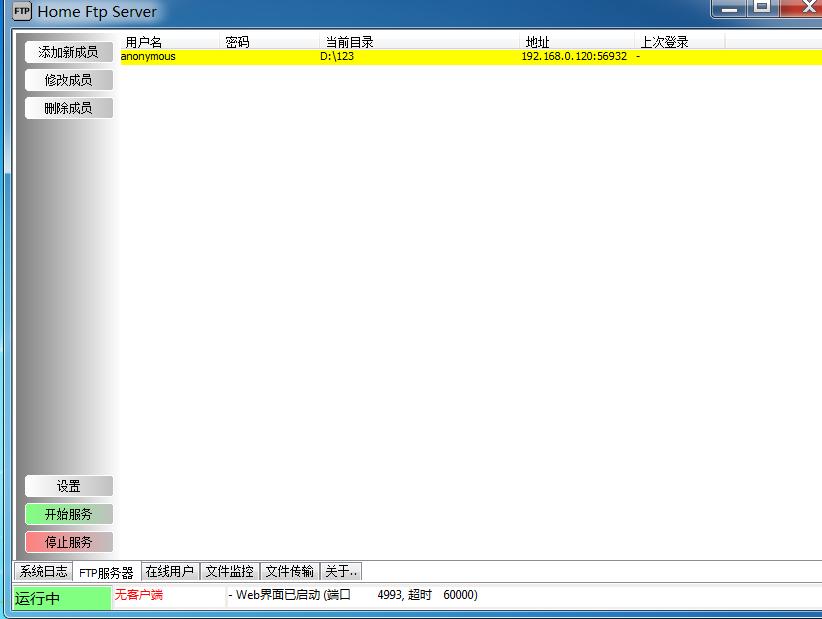Open the 设置 settings panel
Screen dimensions: 822x619
tap(68, 486)
